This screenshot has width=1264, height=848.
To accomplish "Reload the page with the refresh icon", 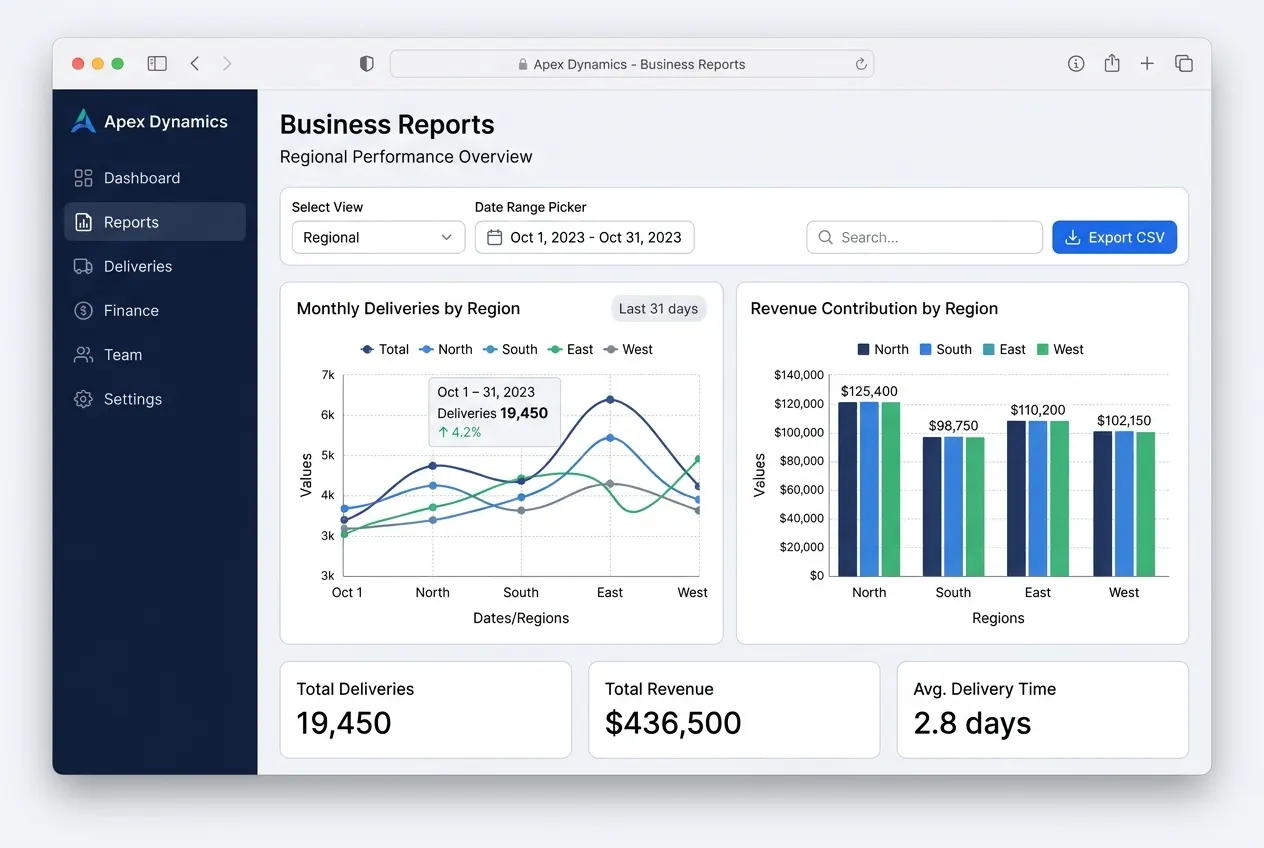I will tap(860, 64).
